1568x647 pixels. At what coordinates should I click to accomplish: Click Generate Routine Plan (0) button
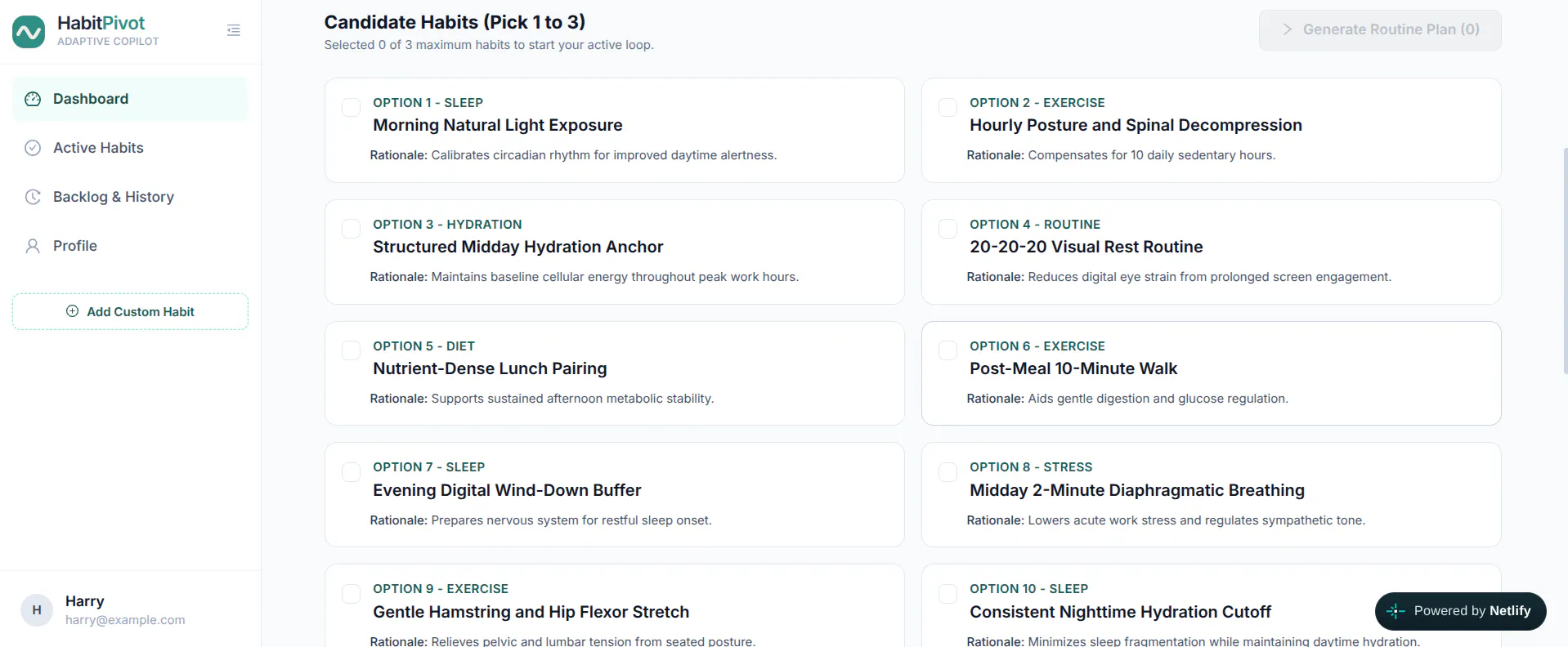click(x=1380, y=30)
